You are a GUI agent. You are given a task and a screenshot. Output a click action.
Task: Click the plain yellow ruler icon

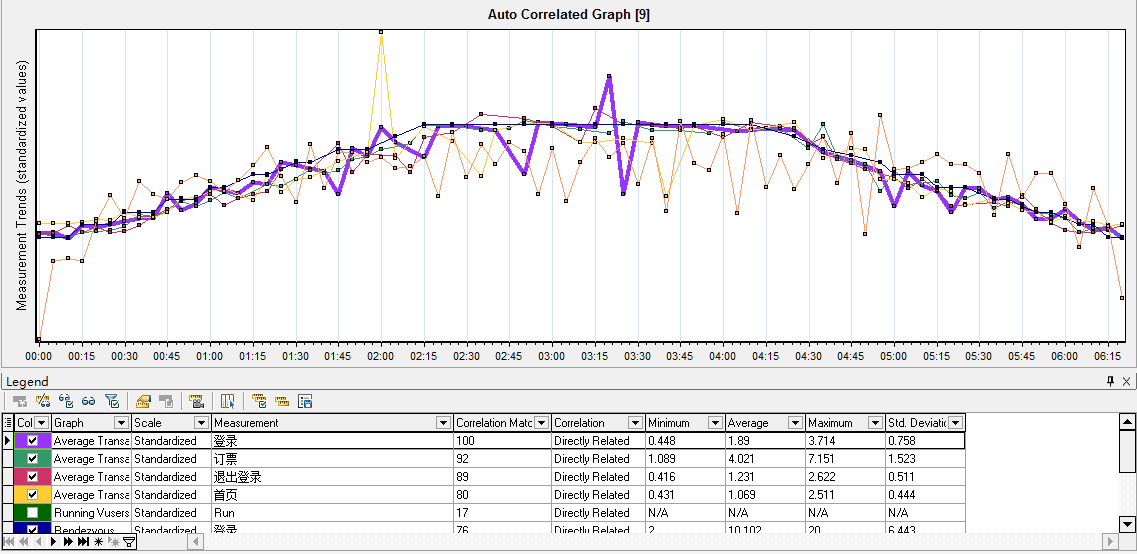coord(281,400)
